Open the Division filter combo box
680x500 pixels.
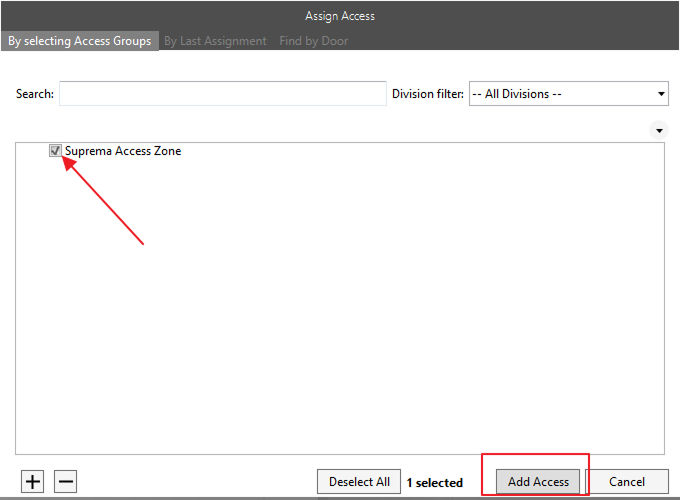click(560, 94)
